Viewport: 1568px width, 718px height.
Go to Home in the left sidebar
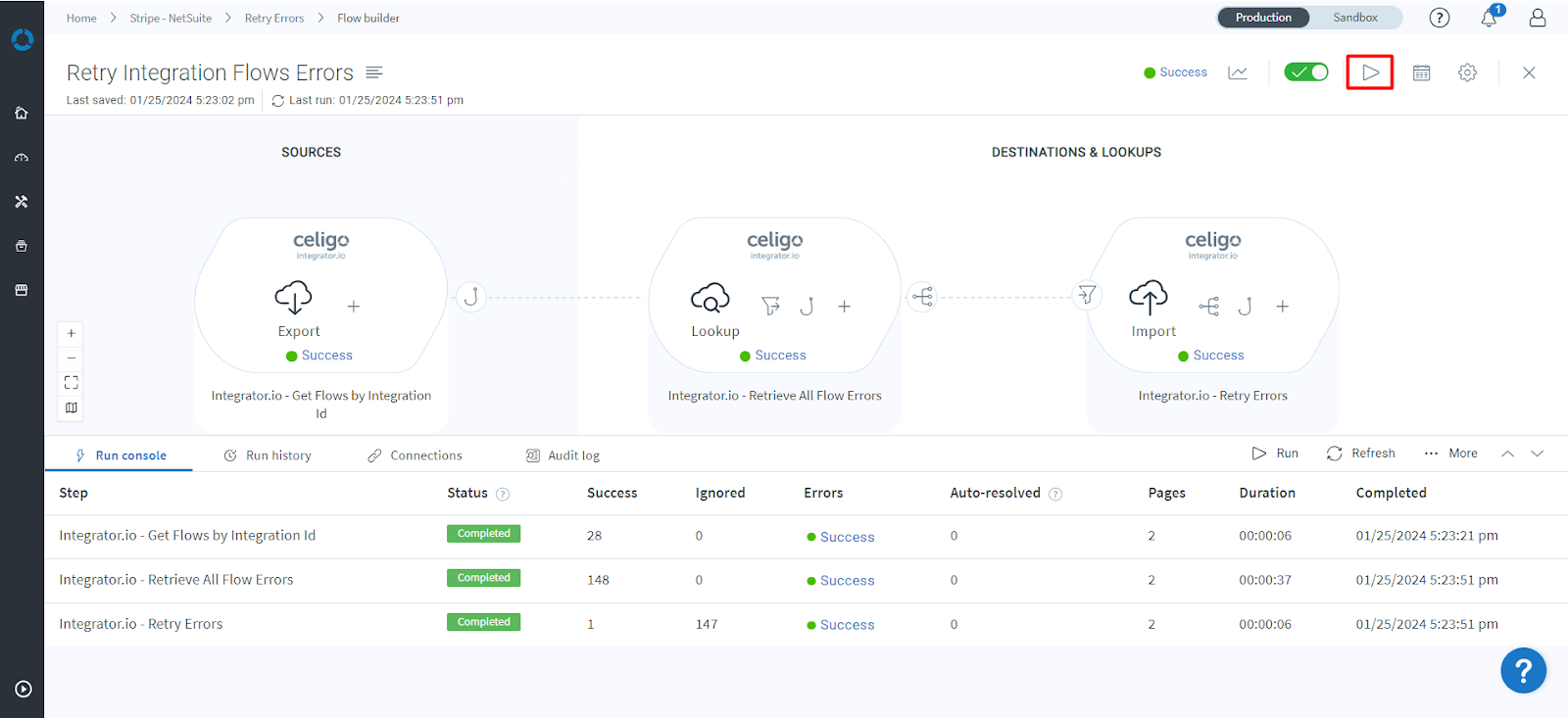22,113
